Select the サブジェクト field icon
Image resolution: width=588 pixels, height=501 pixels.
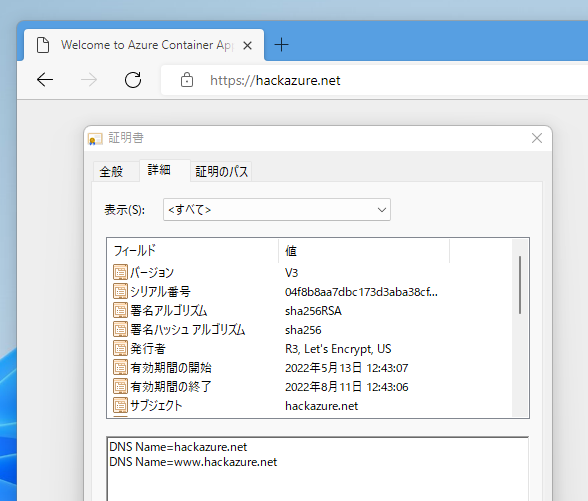click(120, 406)
